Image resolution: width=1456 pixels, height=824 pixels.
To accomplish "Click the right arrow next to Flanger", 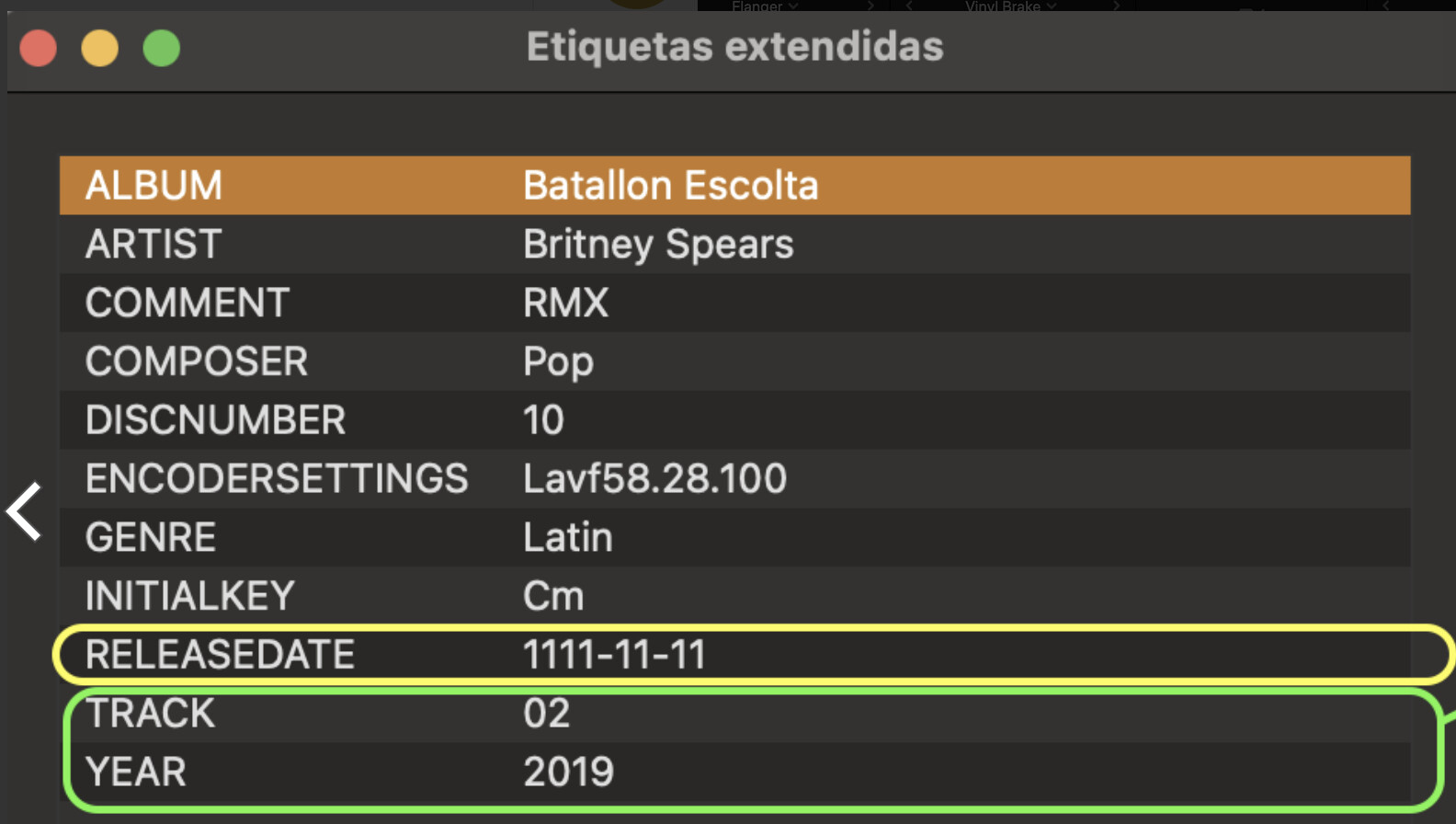I will [870, 6].
